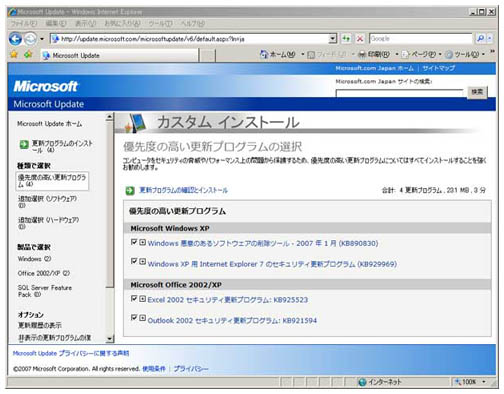Click the サイトマップ link
The height and width of the screenshot is (394, 504).
[x=438, y=68]
